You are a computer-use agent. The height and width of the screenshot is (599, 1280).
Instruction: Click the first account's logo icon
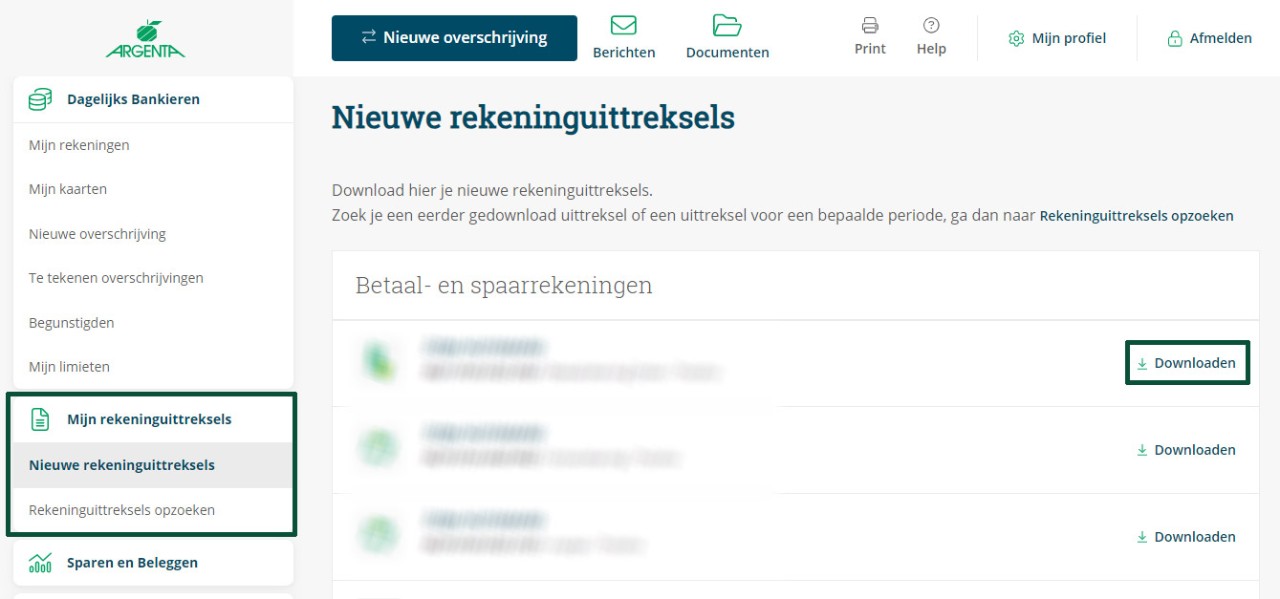[380, 363]
